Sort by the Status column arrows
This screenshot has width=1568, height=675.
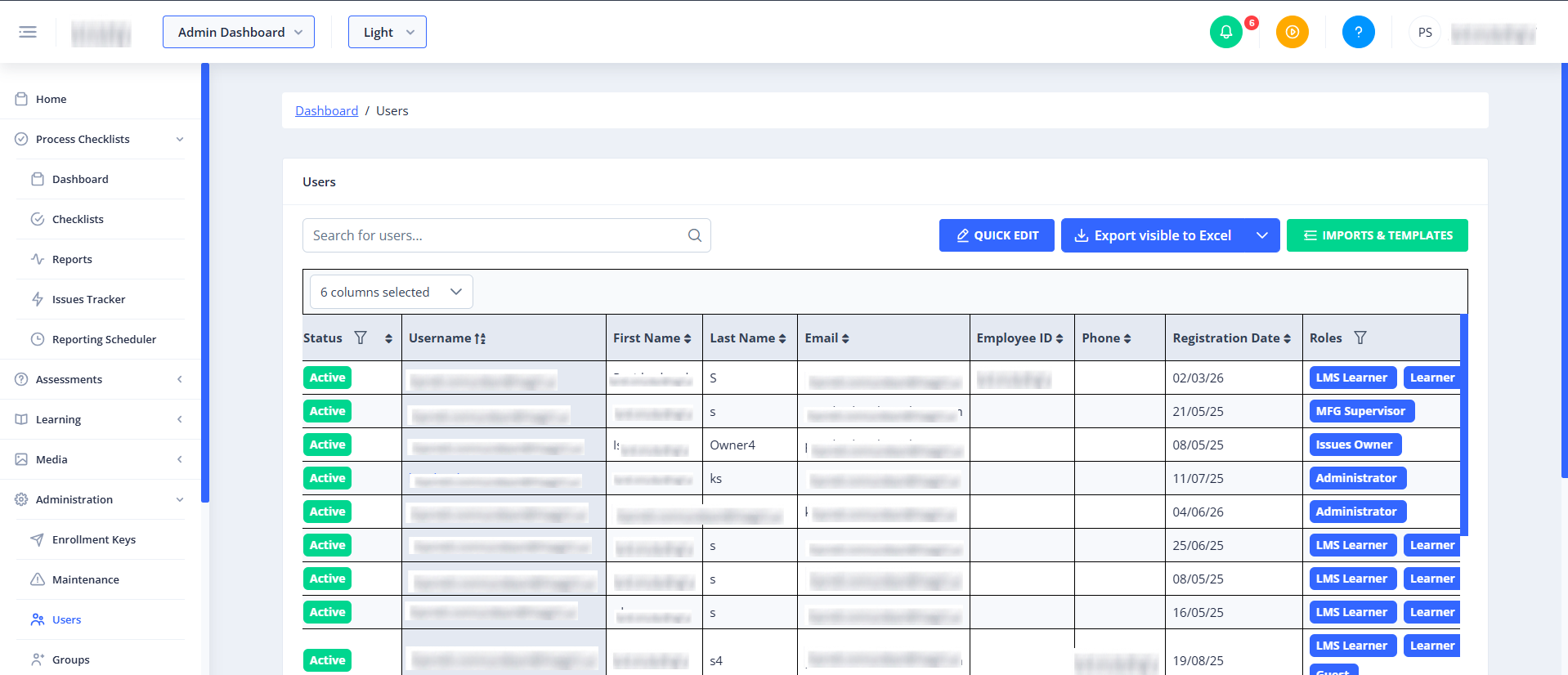coord(388,338)
